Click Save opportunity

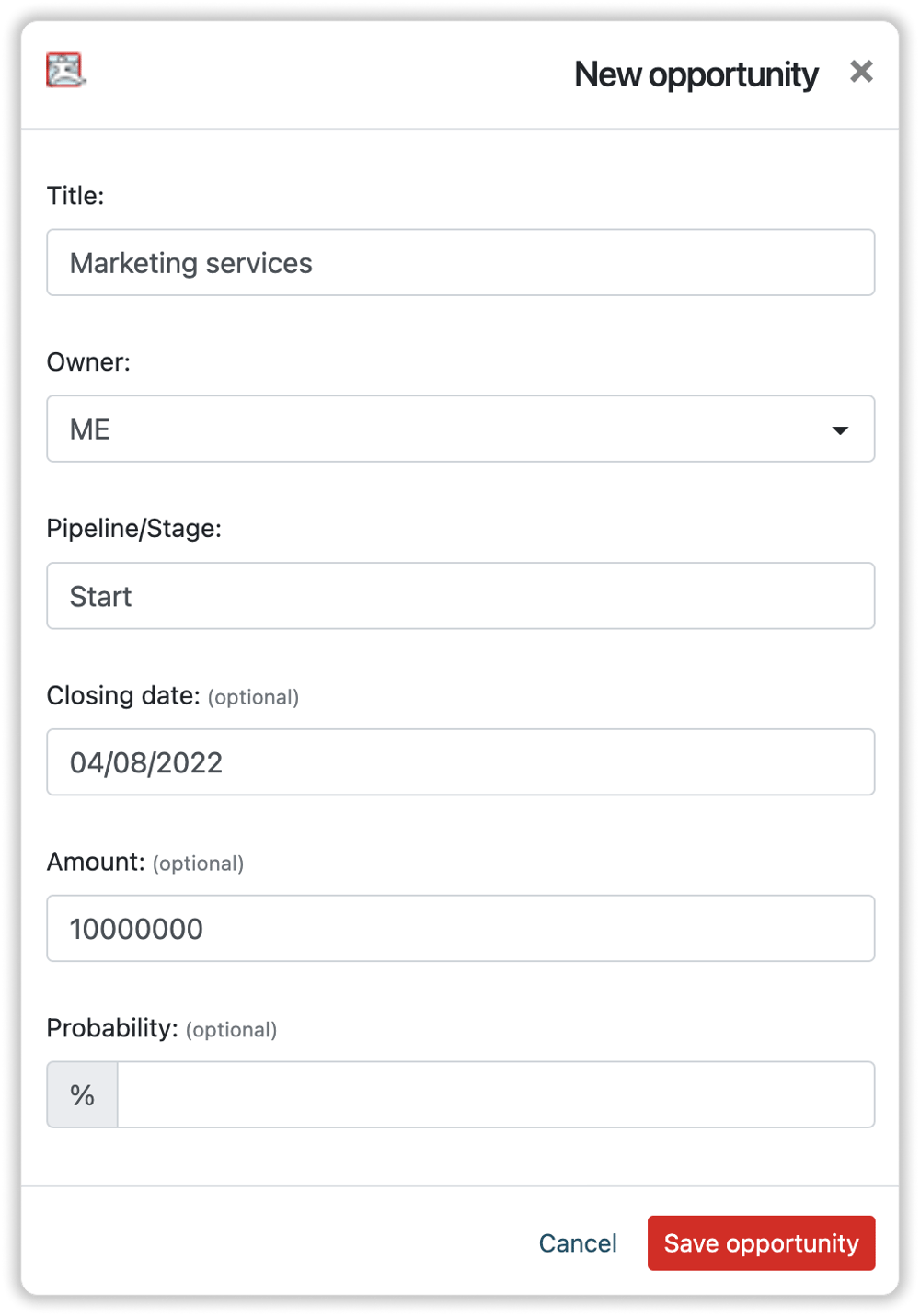click(x=761, y=1242)
